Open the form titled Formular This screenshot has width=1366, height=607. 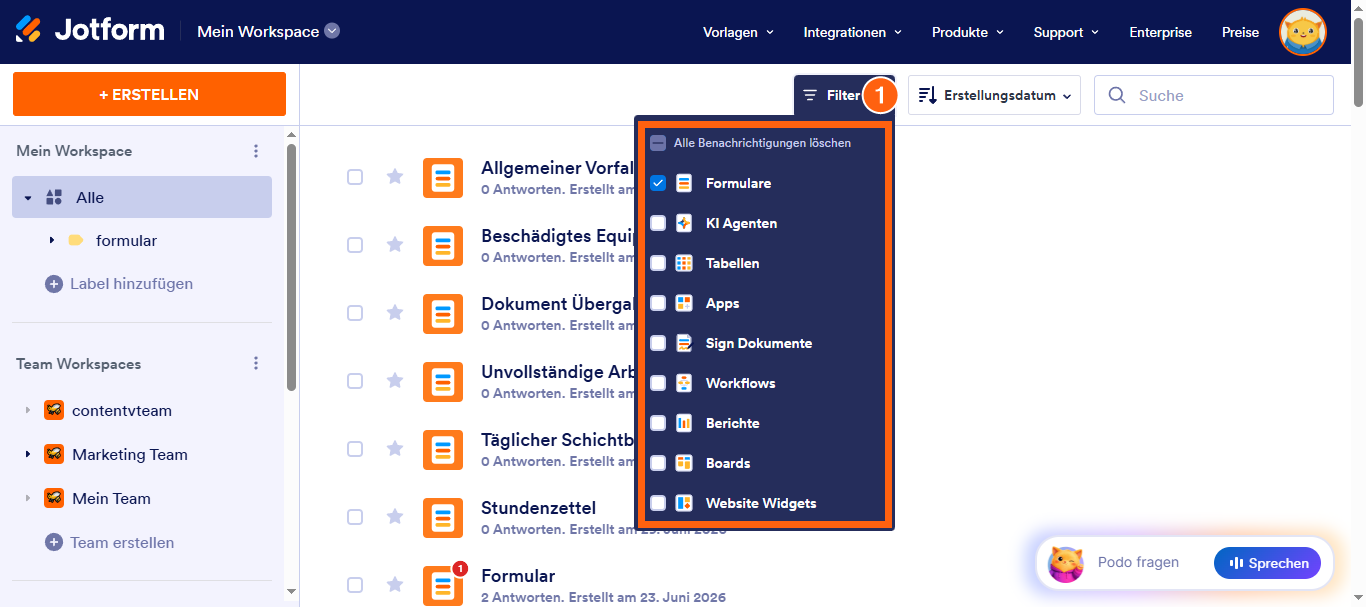pyautogui.click(x=518, y=576)
